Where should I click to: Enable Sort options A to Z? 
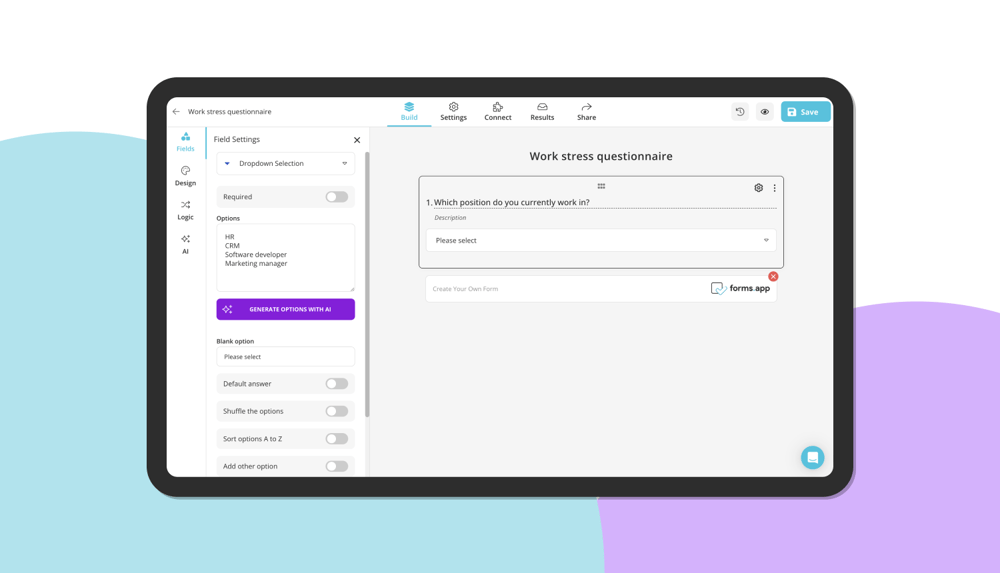click(x=337, y=438)
